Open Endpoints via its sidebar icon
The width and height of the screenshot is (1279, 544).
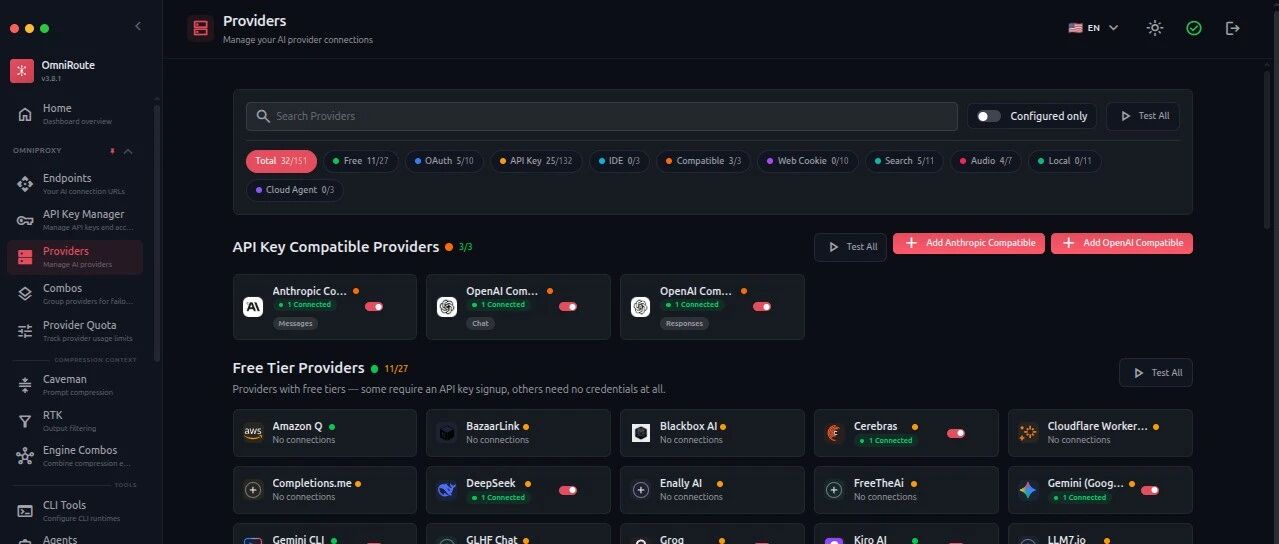(25, 184)
